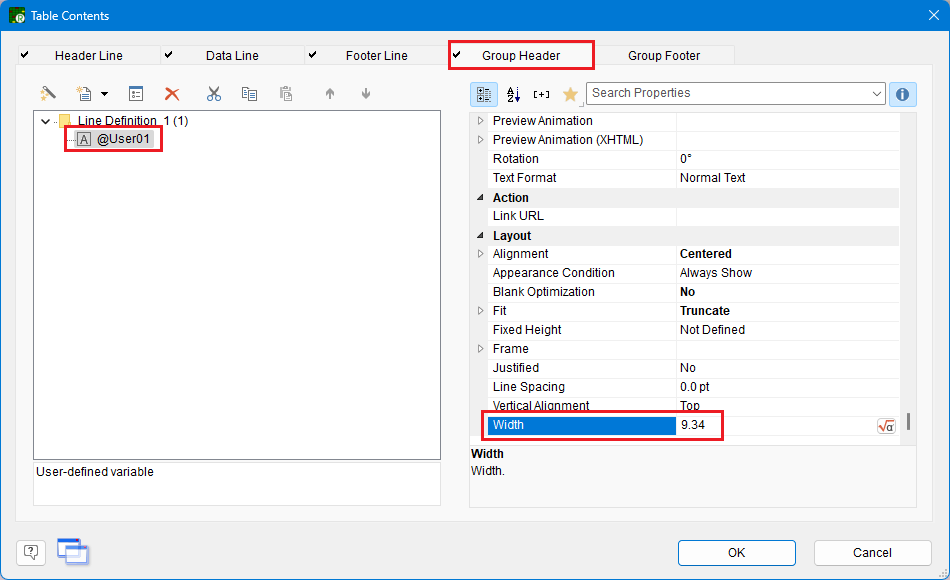Cut the selected item with scissors icon
Screen dimensions: 950x580
tap(213, 93)
